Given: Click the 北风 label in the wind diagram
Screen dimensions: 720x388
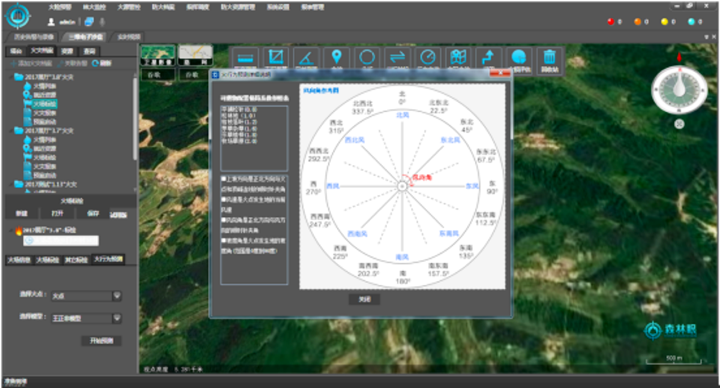Looking at the screenshot, I should [x=403, y=115].
